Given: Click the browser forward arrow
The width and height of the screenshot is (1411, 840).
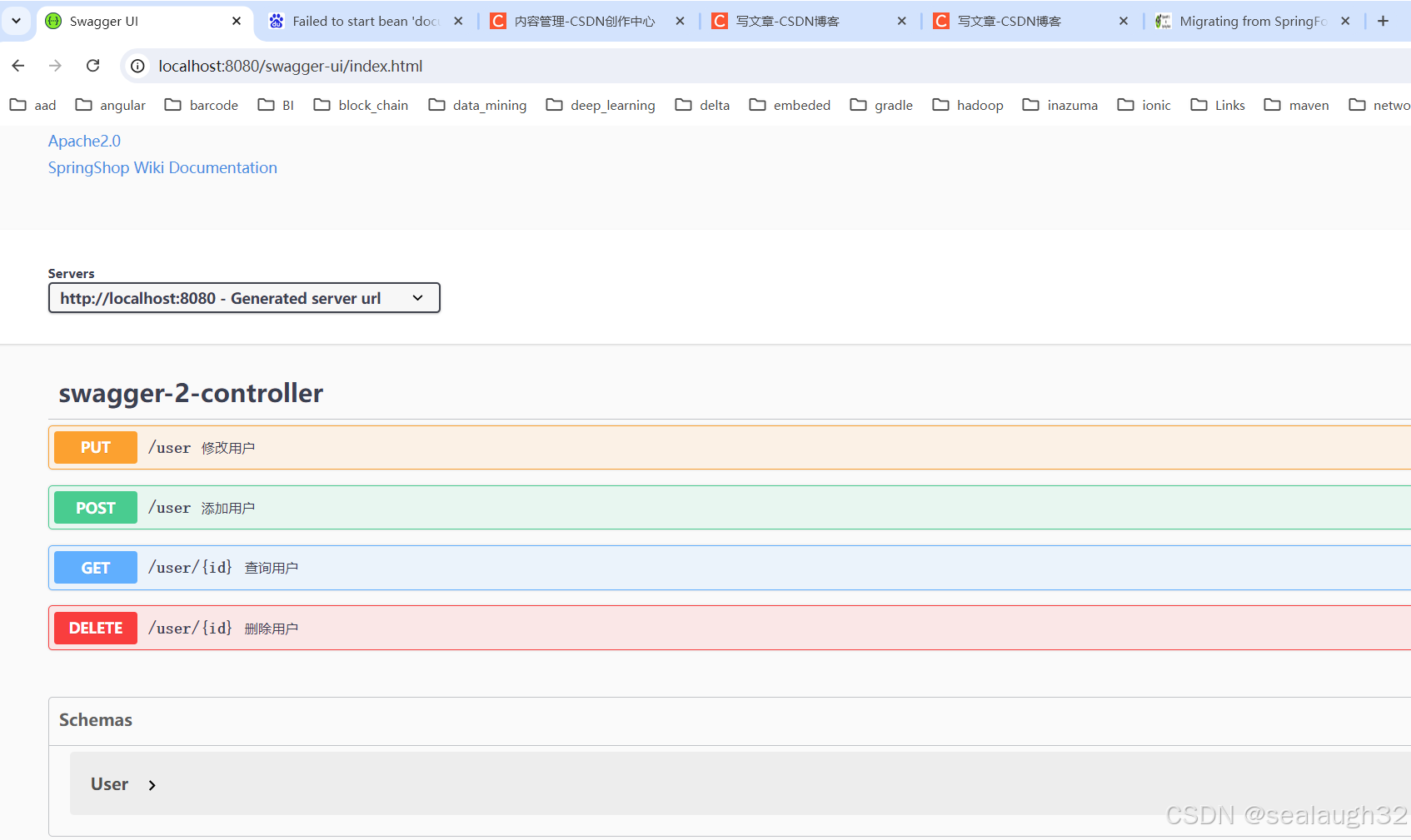Looking at the screenshot, I should click(x=55, y=65).
